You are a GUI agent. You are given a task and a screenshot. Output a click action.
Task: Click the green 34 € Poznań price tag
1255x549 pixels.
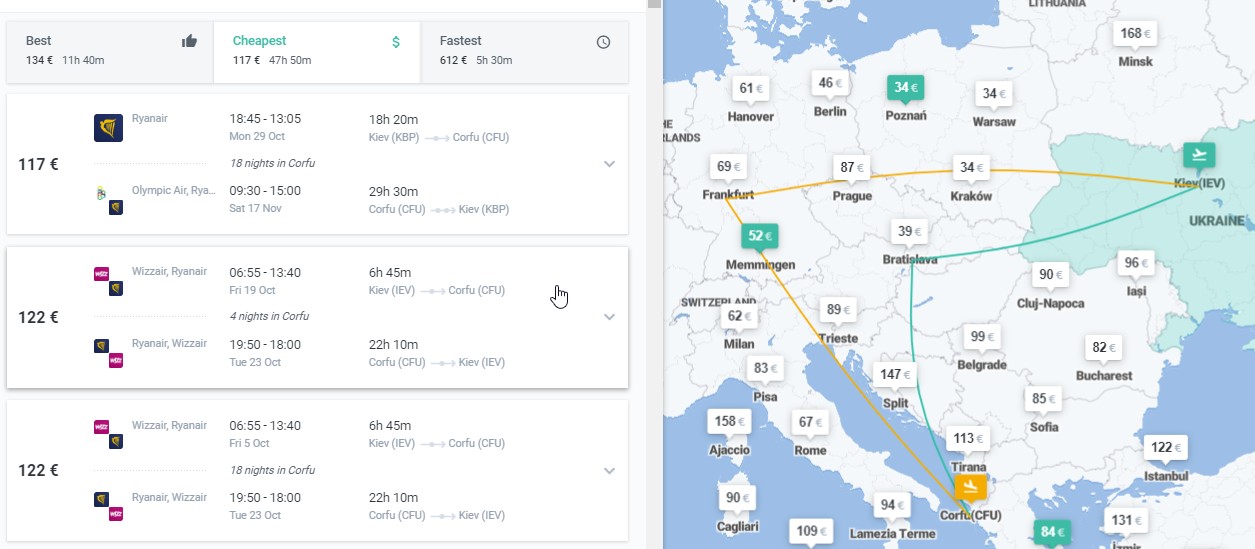click(x=906, y=87)
